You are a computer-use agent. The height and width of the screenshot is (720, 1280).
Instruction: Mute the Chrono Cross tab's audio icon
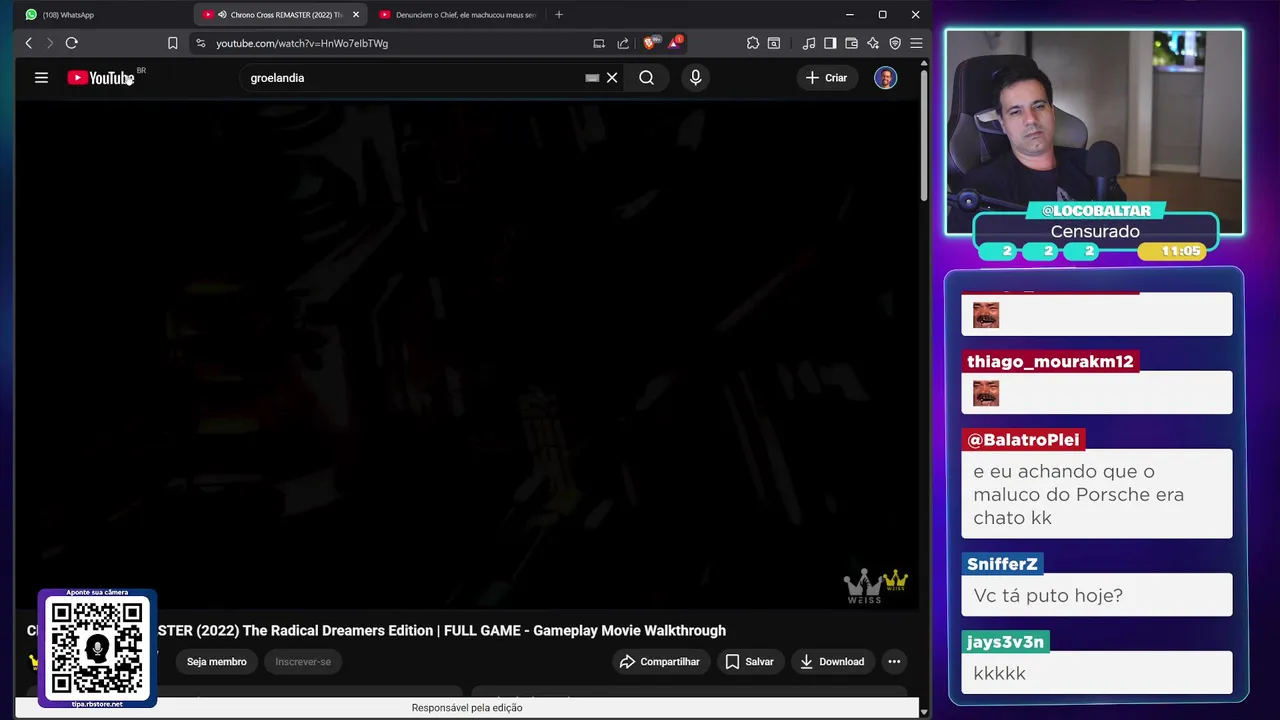pos(222,15)
